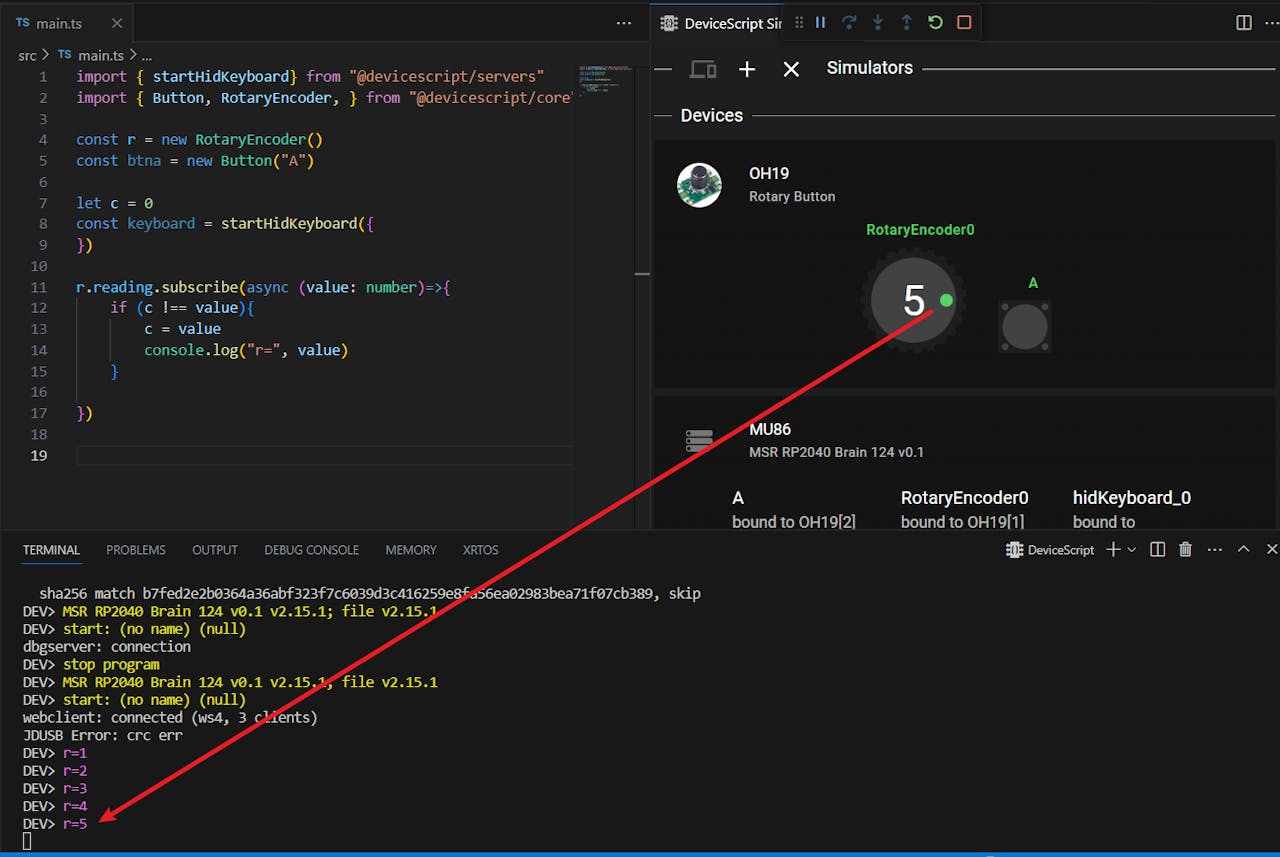Open more actions for main.ts editor group
Image resolution: width=1280 pixels, height=857 pixels.
tap(624, 23)
